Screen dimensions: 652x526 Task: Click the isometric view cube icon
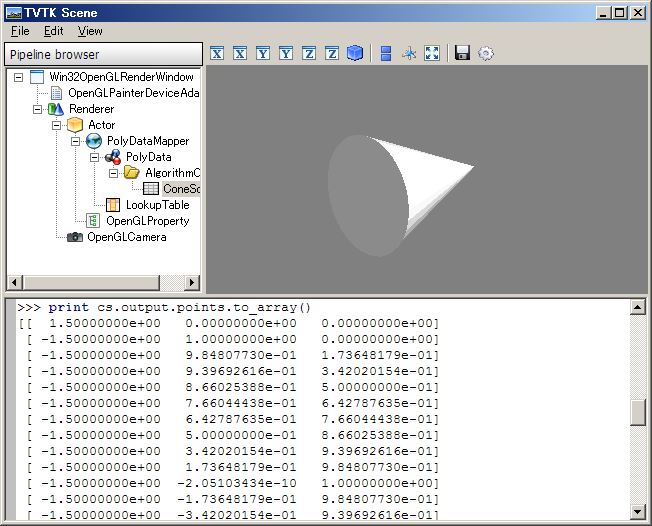click(x=355, y=53)
